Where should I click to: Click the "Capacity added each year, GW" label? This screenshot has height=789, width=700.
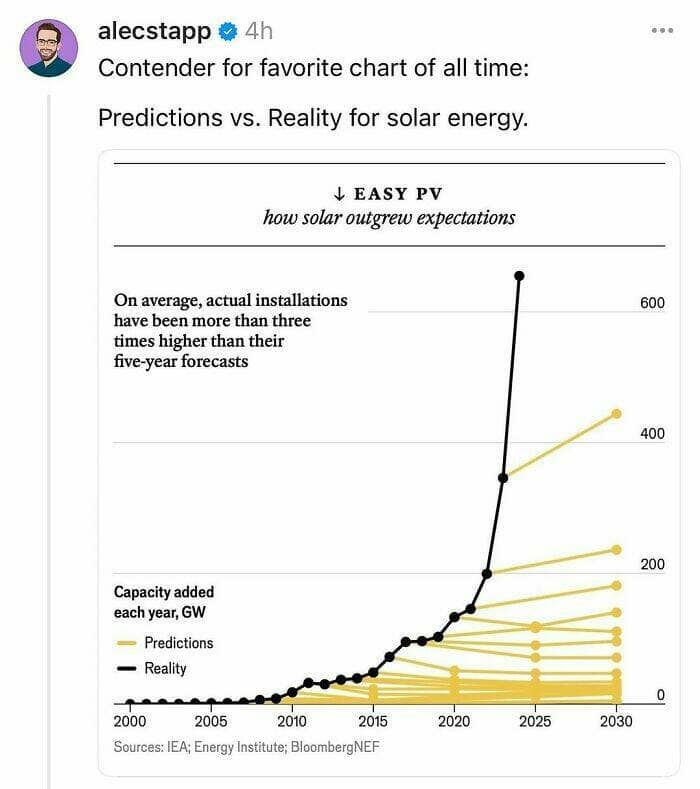(x=164, y=601)
